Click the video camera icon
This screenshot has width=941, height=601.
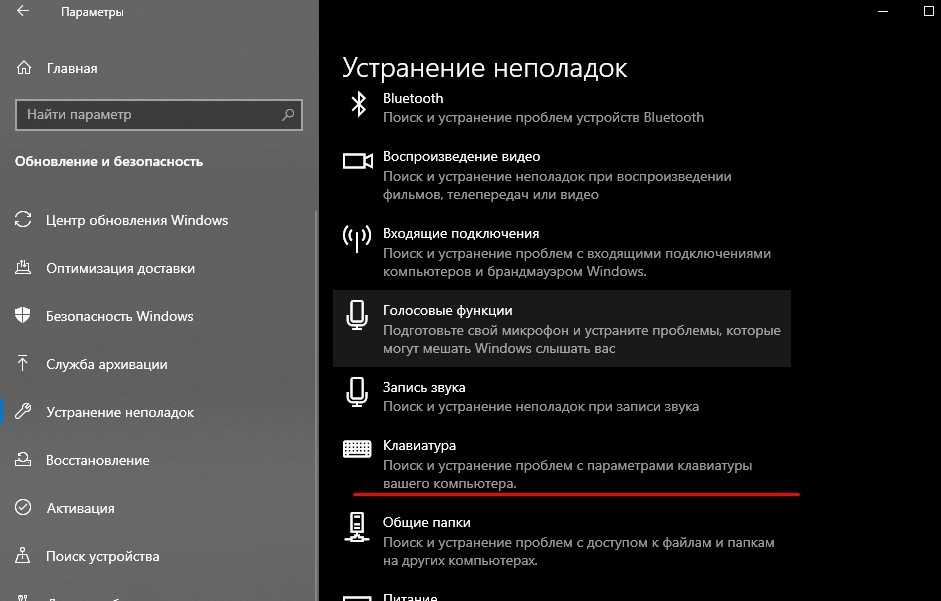[358, 160]
